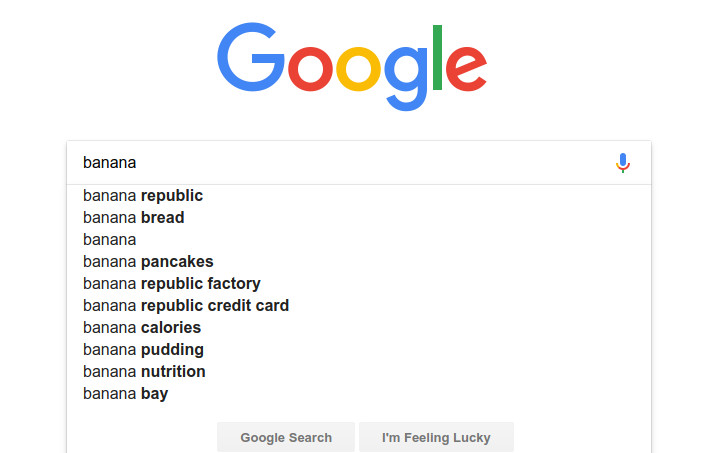Click the Google Search button
This screenshot has height=453, width=713.
coord(286,437)
